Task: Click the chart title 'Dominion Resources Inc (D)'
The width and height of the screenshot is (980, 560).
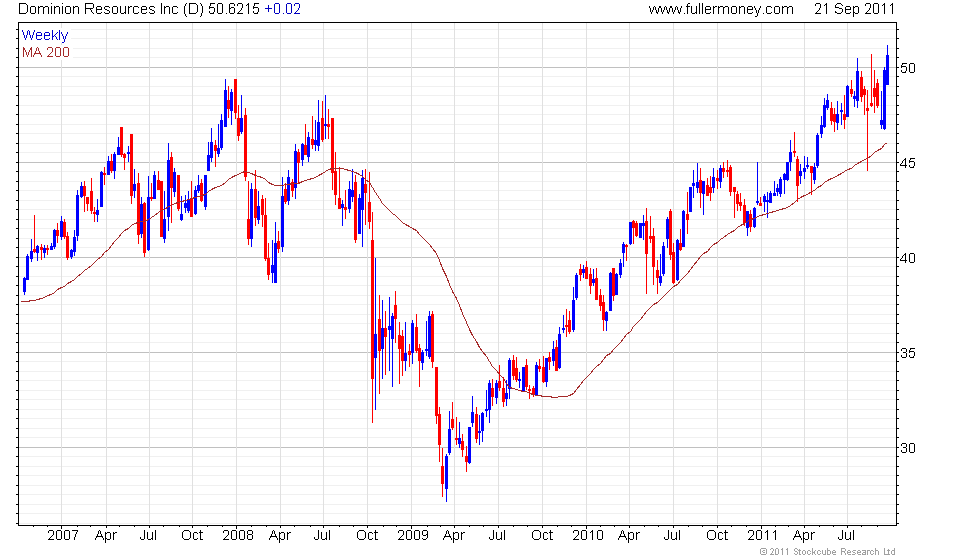Action: [x=111, y=9]
